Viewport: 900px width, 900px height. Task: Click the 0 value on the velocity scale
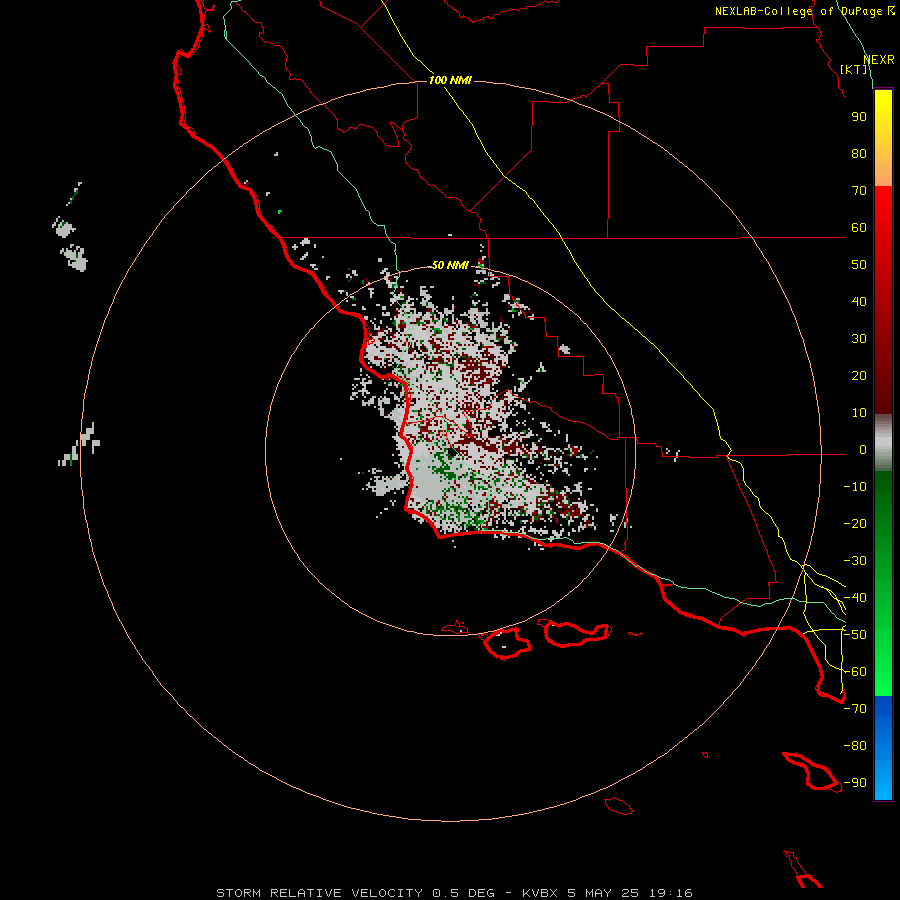[863, 449]
